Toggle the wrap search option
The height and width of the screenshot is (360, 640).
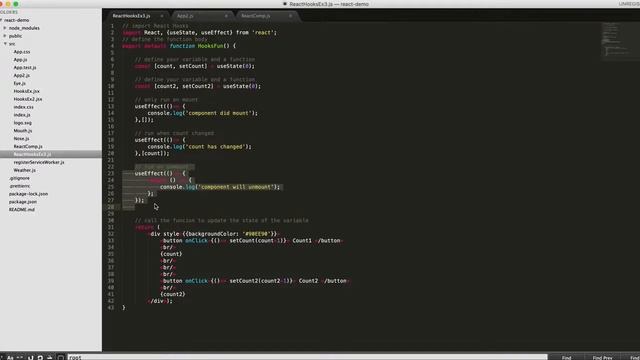point(40,358)
